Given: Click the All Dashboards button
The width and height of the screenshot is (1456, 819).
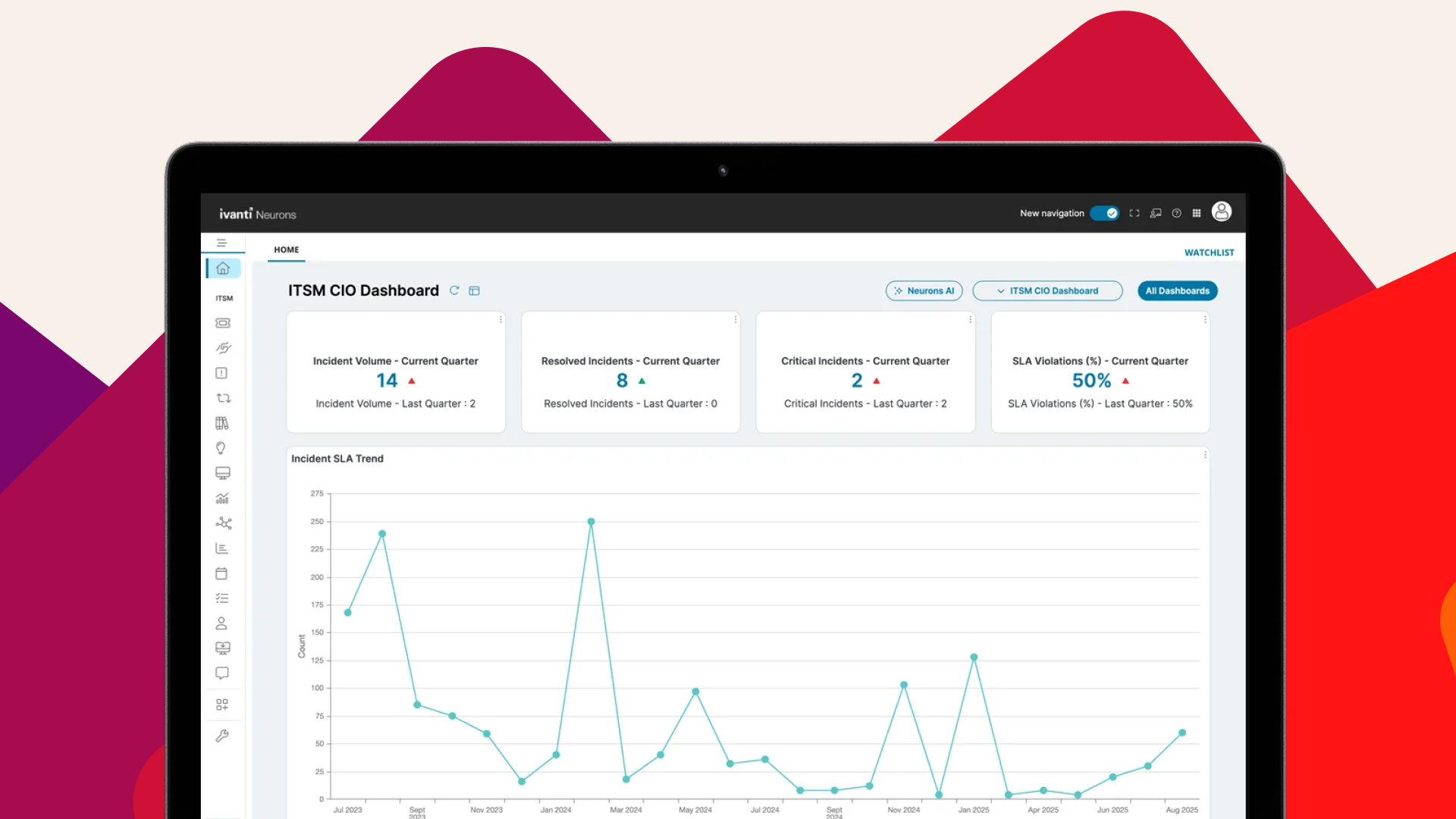Looking at the screenshot, I should (x=1178, y=290).
